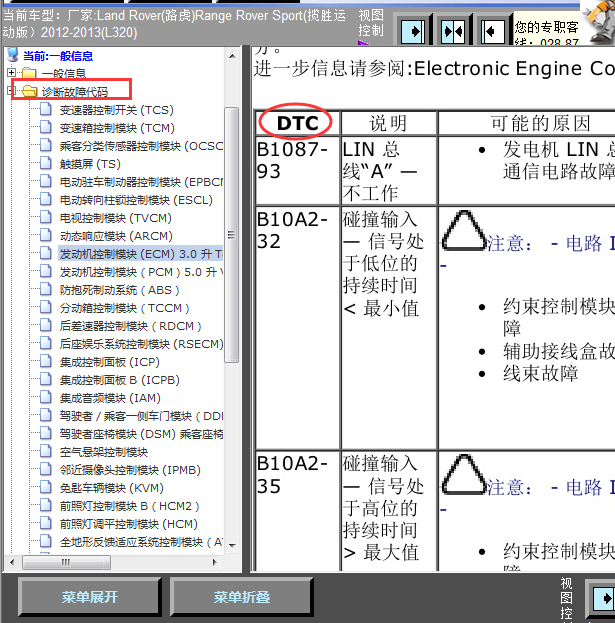This screenshot has width=615, height=623.
Task: Click the bottom view control right-arrow icon
Action: (x=604, y=598)
